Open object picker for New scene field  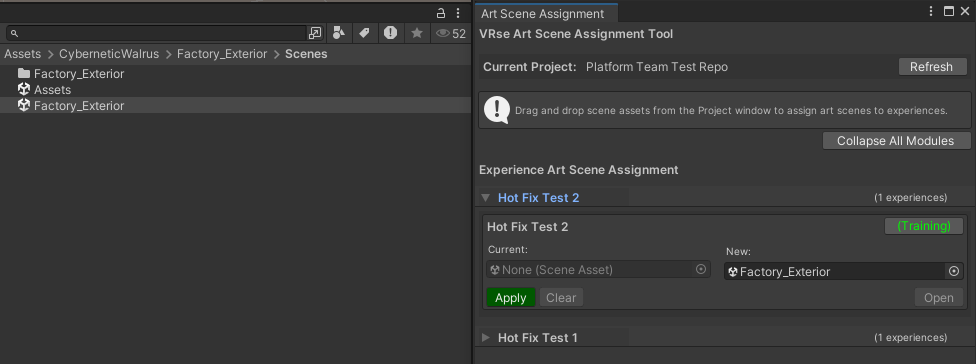click(954, 271)
